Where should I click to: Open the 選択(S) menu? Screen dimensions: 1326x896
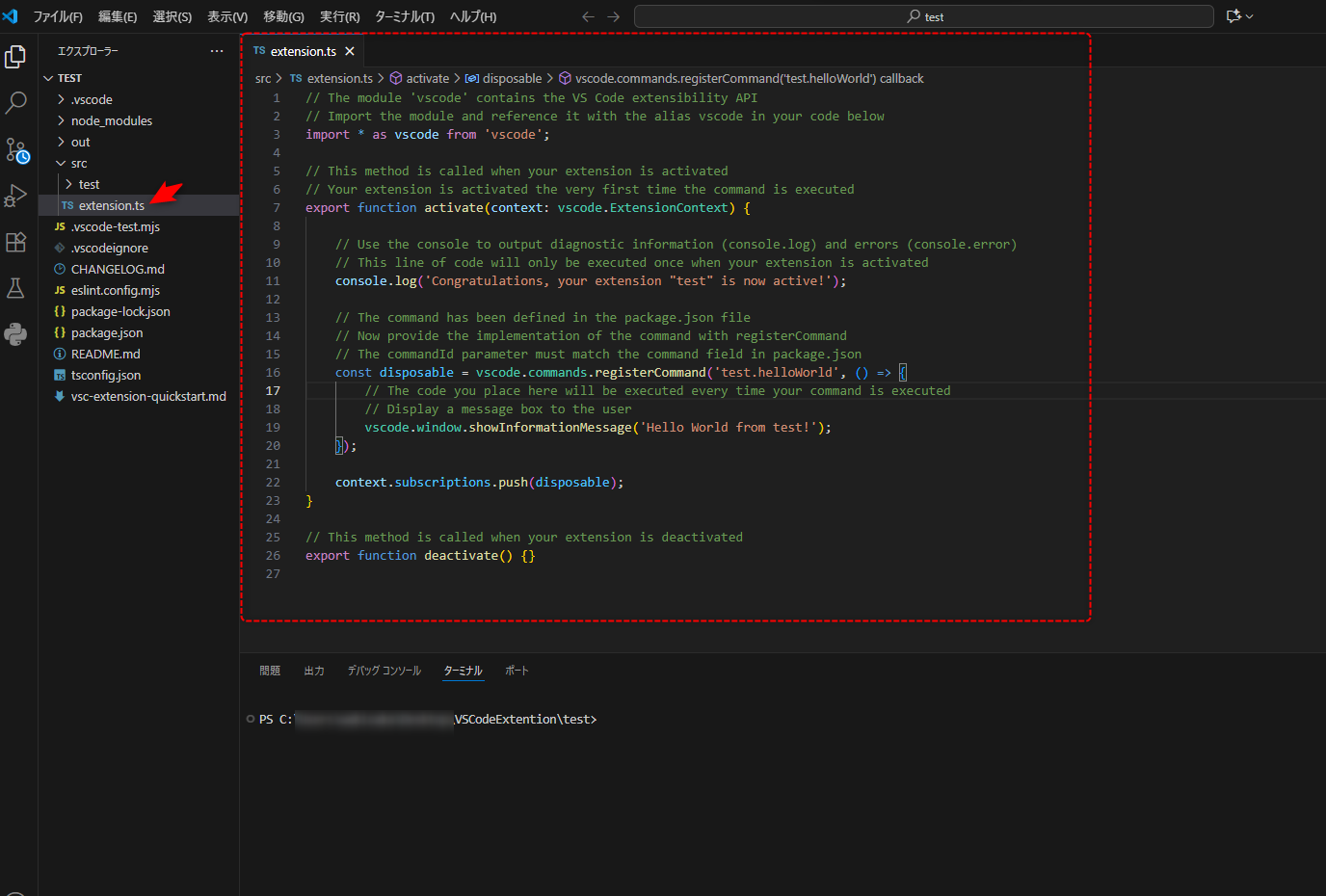coord(172,16)
